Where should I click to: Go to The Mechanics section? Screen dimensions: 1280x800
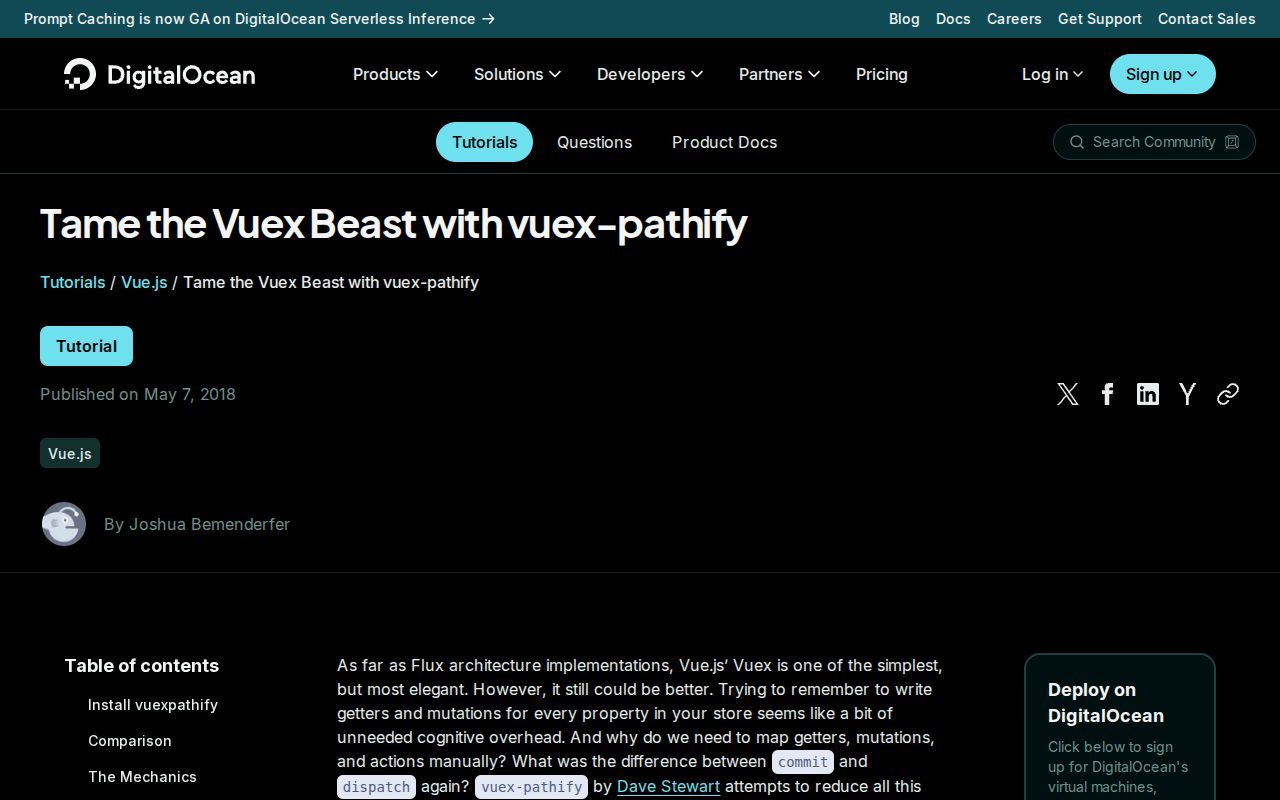[x=142, y=777]
